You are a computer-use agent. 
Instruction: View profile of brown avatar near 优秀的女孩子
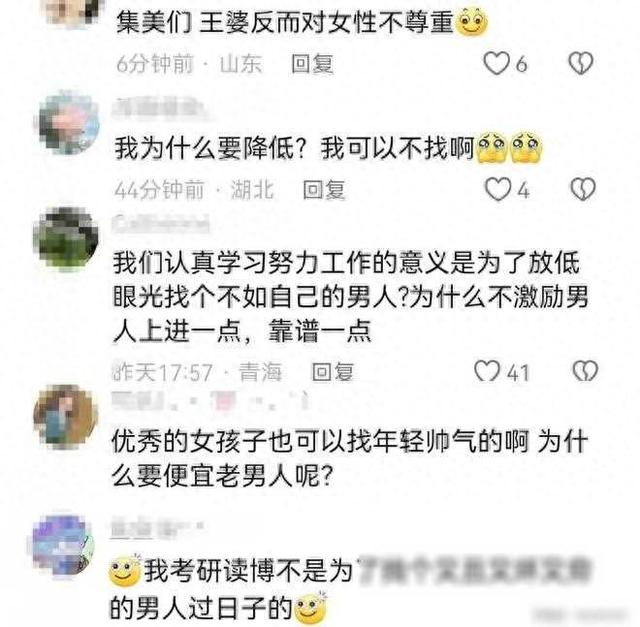pos(66,416)
